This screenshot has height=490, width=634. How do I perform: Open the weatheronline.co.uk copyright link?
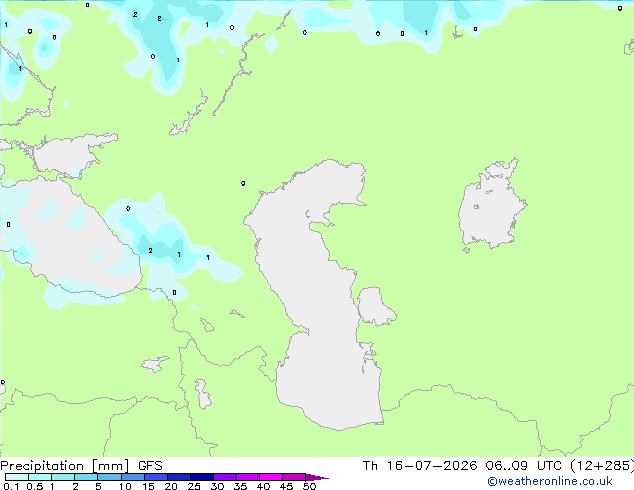[x=550, y=481]
